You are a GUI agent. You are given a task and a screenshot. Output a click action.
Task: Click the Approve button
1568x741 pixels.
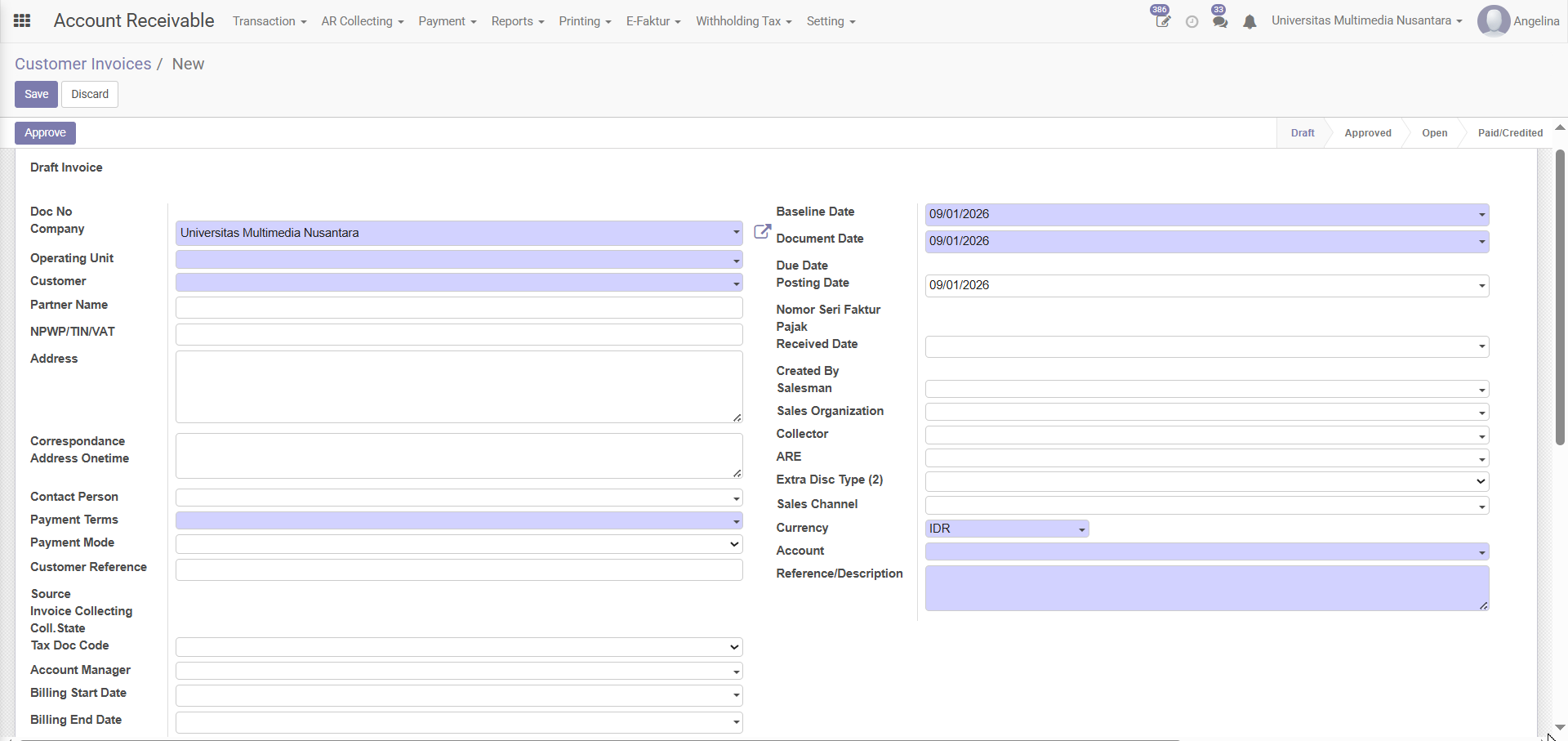[45, 132]
